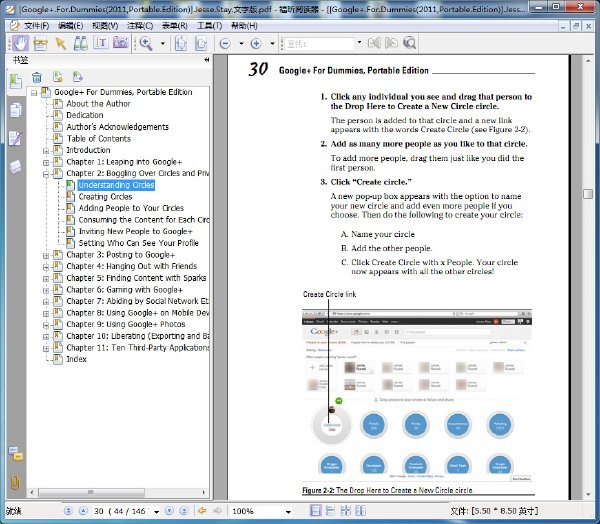Image resolution: width=600 pixels, height=524 pixels.
Task: Click the zoom out minus button
Action: point(225,43)
